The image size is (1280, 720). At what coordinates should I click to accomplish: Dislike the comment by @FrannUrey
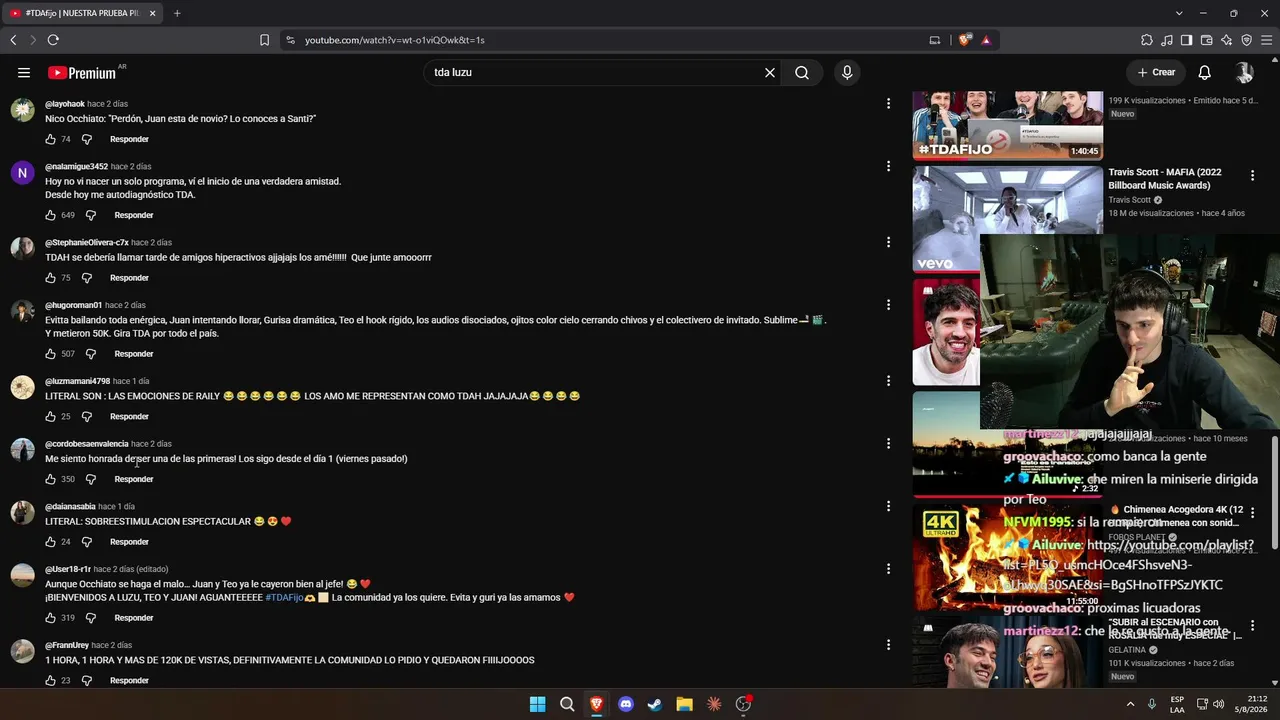[x=87, y=680]
